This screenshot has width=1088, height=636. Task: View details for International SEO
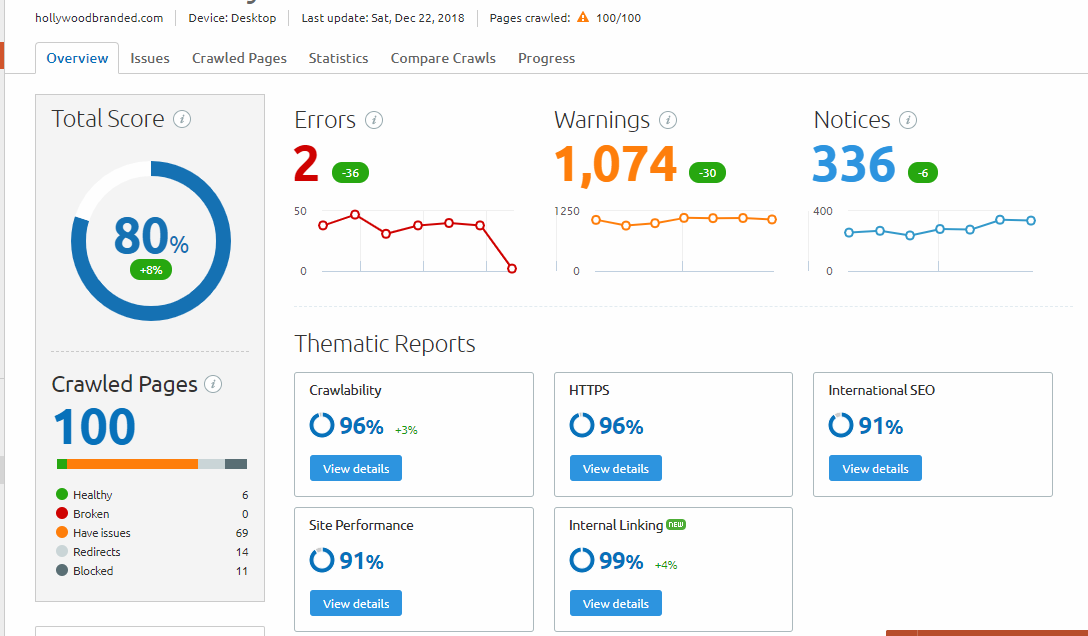(x=875, y=468)
